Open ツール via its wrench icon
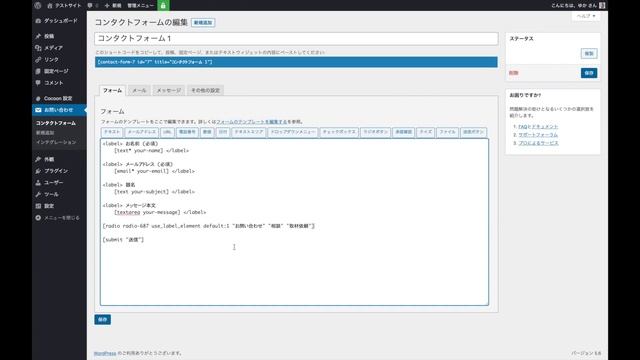 tap(38, 194)
